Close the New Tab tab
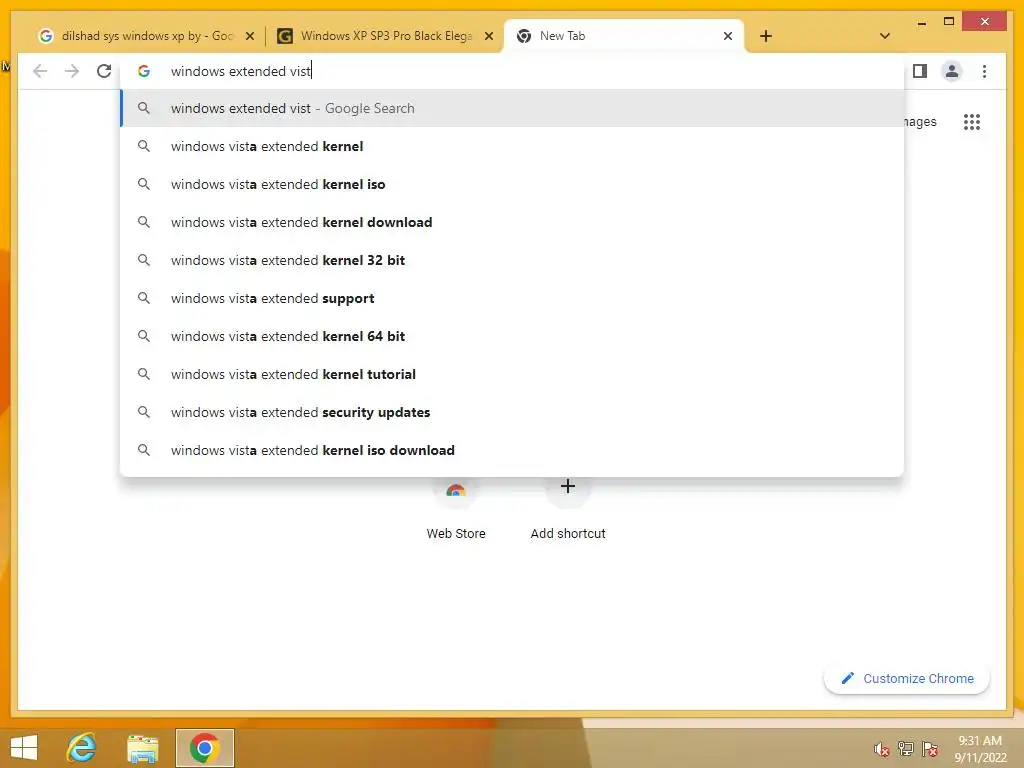This screenshot has height=768, width=1024. [x=728, y=36]
